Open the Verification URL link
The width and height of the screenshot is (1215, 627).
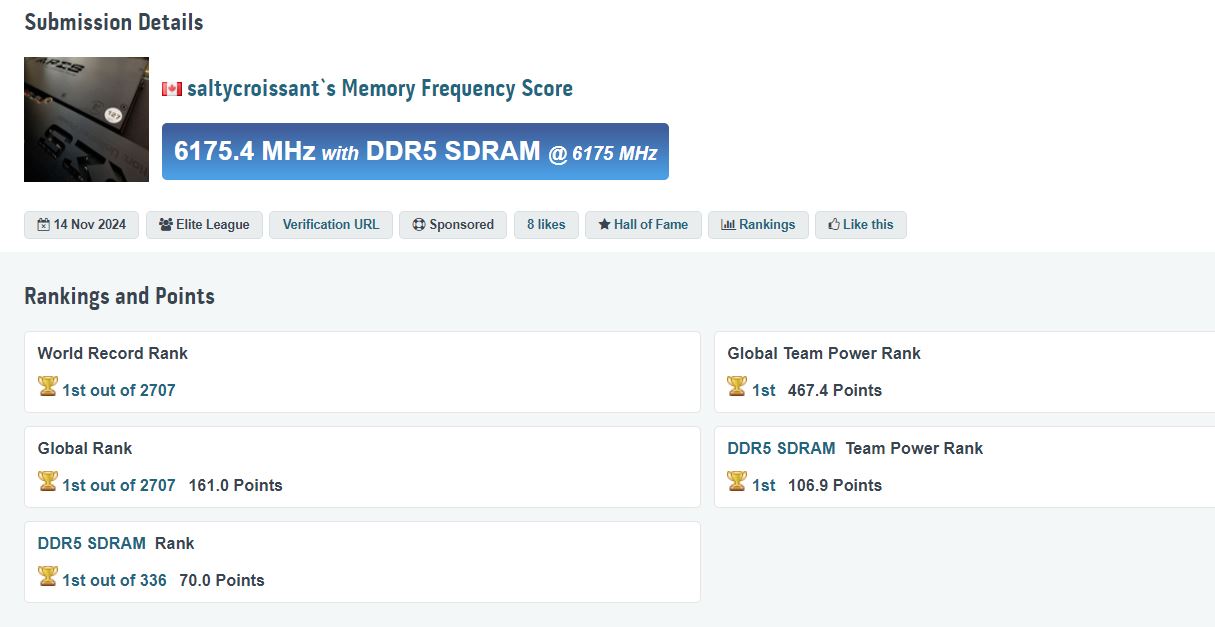tap(331, 225)
